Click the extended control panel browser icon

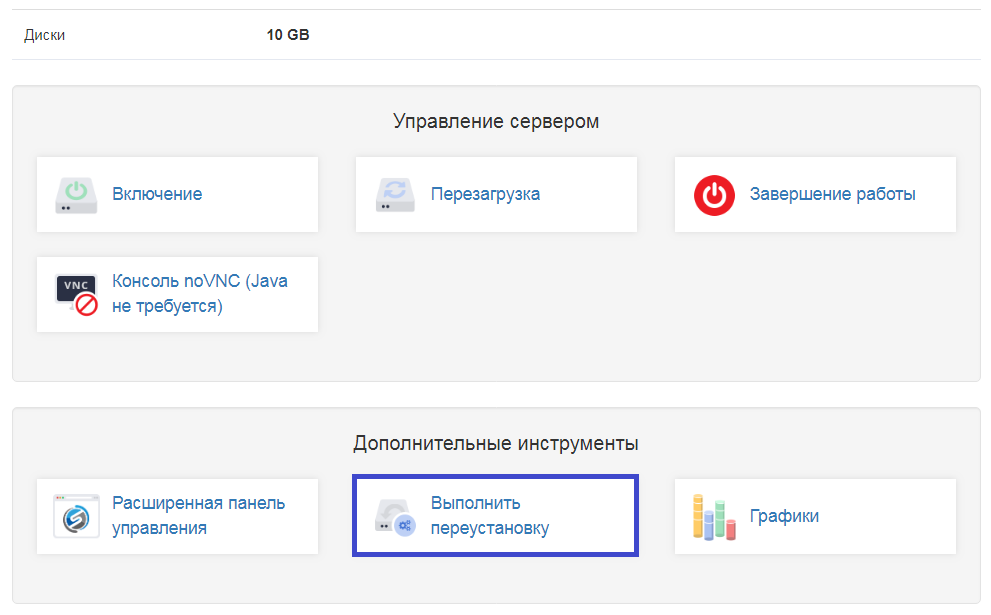(76, 516)
